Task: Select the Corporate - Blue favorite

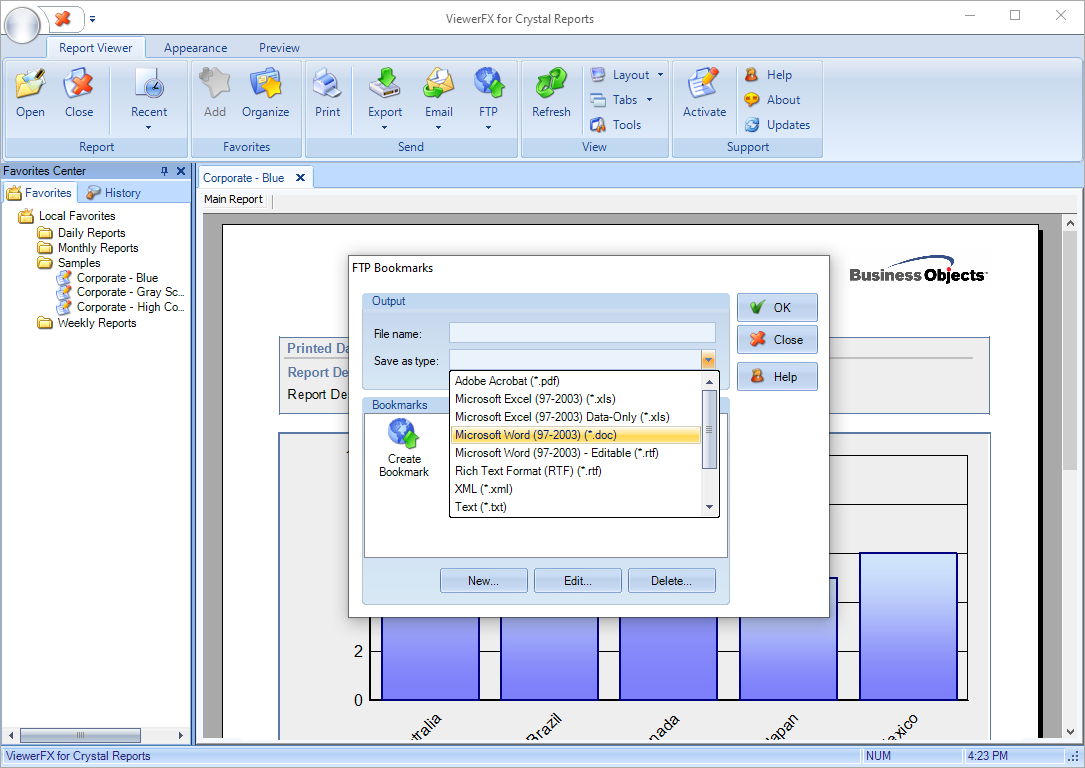Action: pyautogui.click(x=108, y=277)
